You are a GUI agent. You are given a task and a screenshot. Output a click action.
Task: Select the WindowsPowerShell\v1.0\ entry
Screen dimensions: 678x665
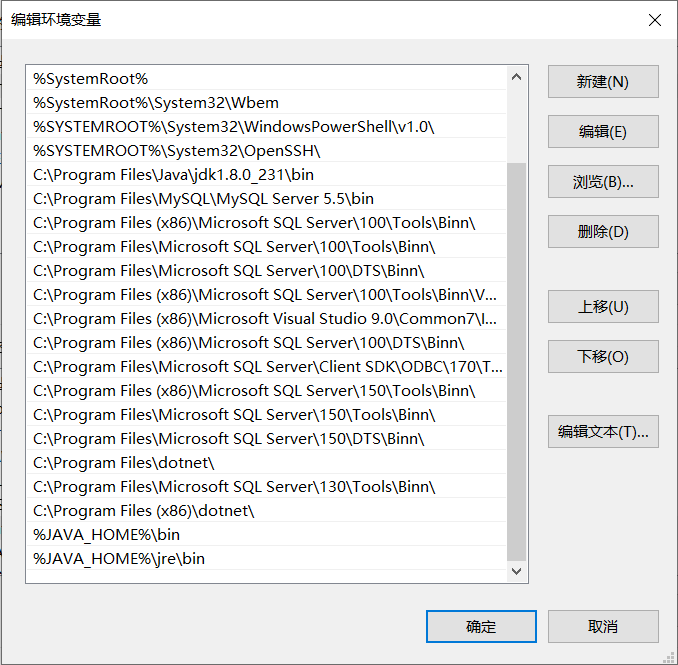pyautogui.click(x=266, y=127)
